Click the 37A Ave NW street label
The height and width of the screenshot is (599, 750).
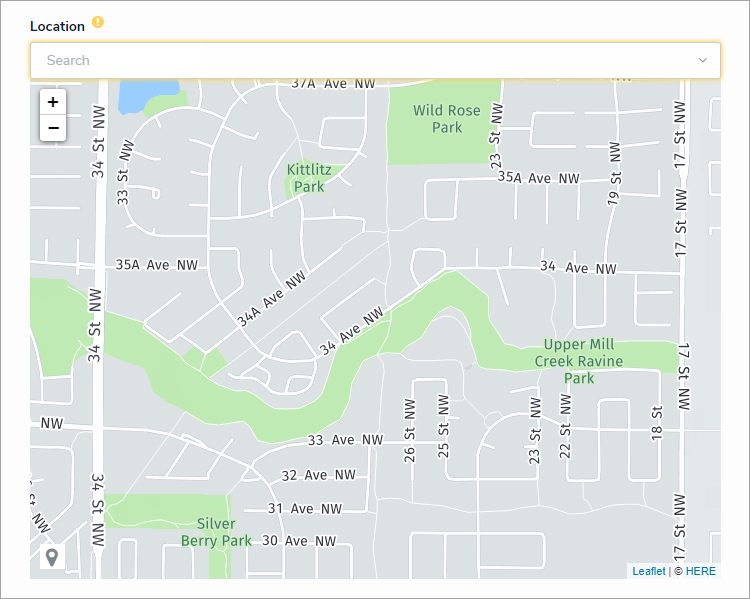coord(333,84)
